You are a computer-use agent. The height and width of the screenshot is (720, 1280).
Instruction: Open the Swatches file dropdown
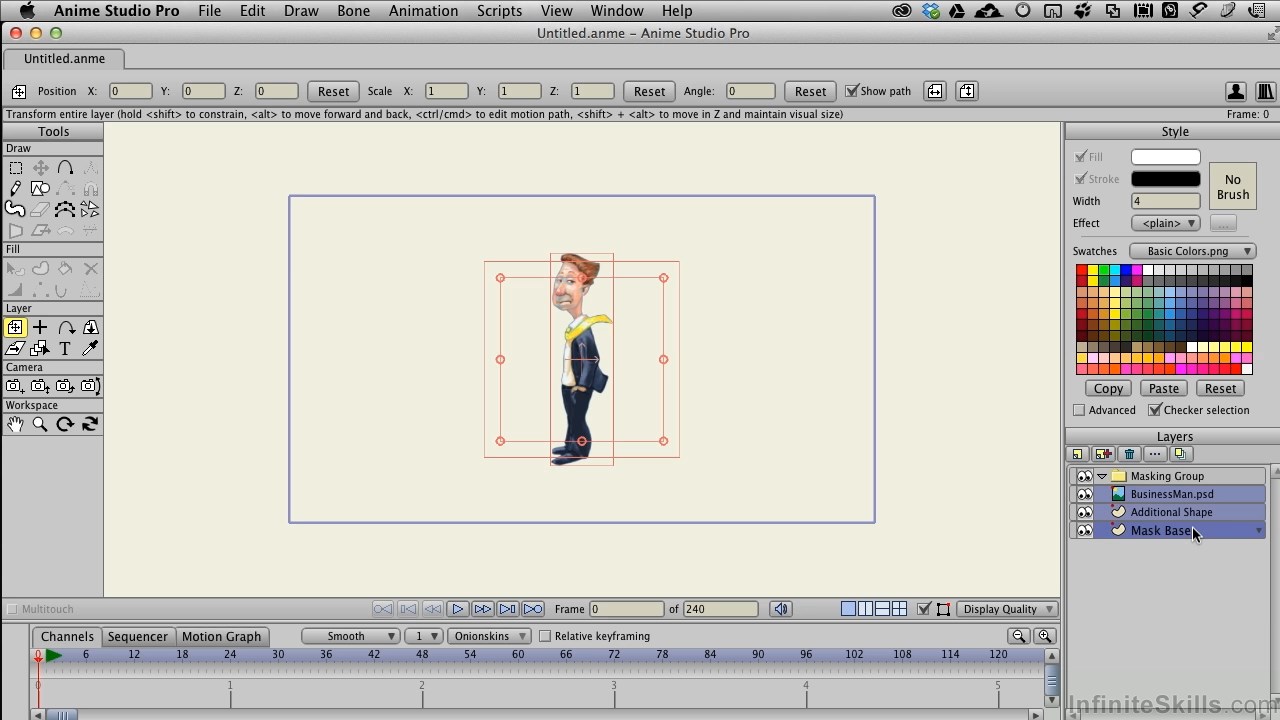click(x=1192, y=251)
